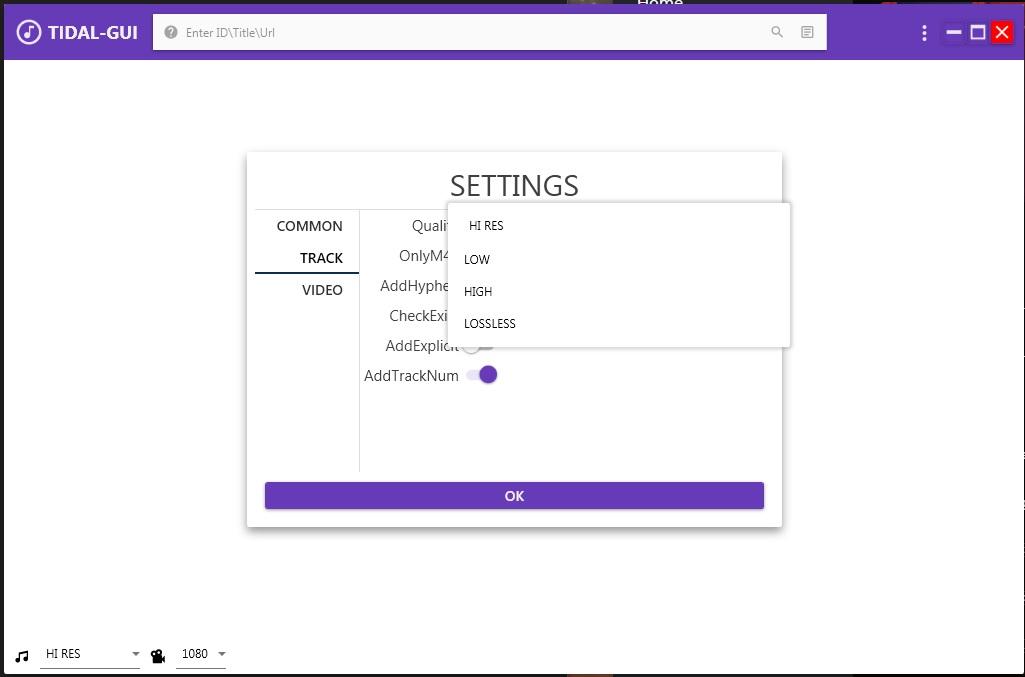Disable the AddTrackNum toggle
1025x677 pixels.
pos(482,375)
